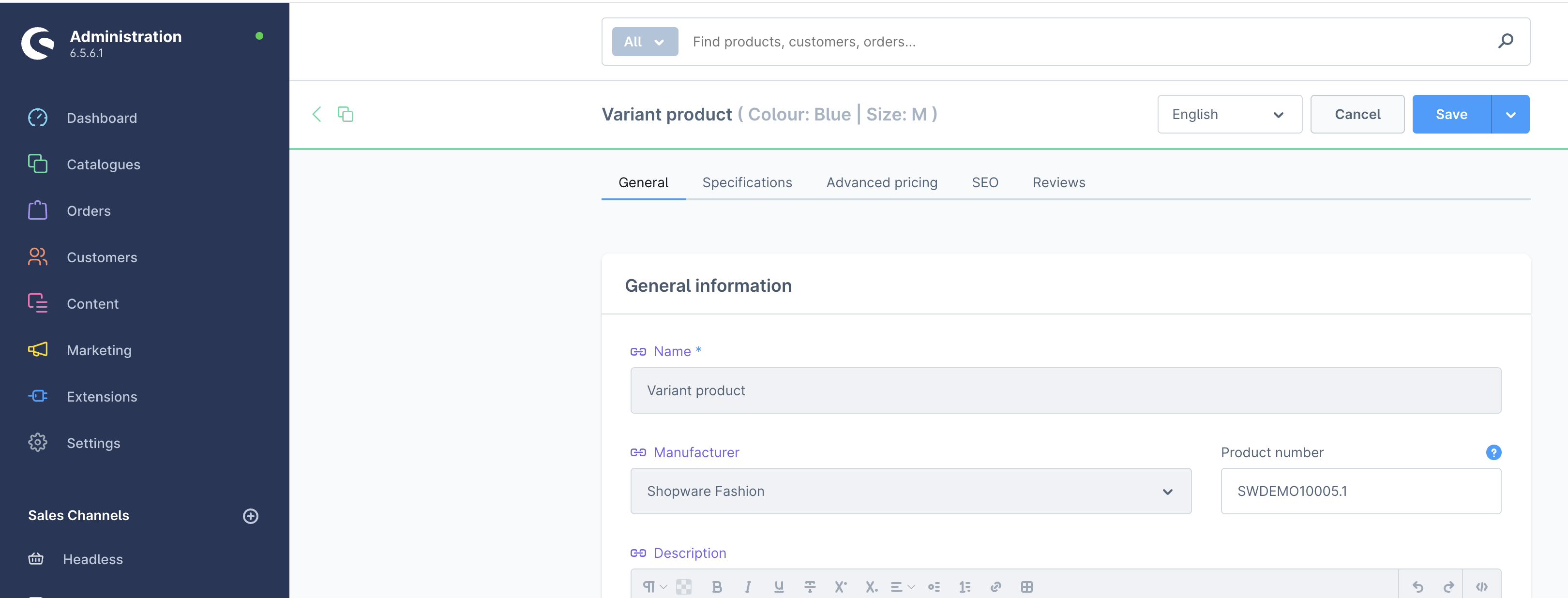Apply italic formatting in the description toolbar

748,586
